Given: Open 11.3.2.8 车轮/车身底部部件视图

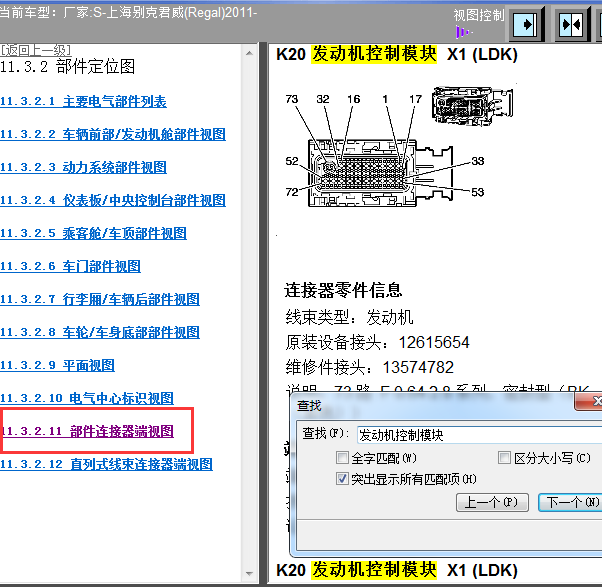Looking at the screenshot, I should click(100, 333).
